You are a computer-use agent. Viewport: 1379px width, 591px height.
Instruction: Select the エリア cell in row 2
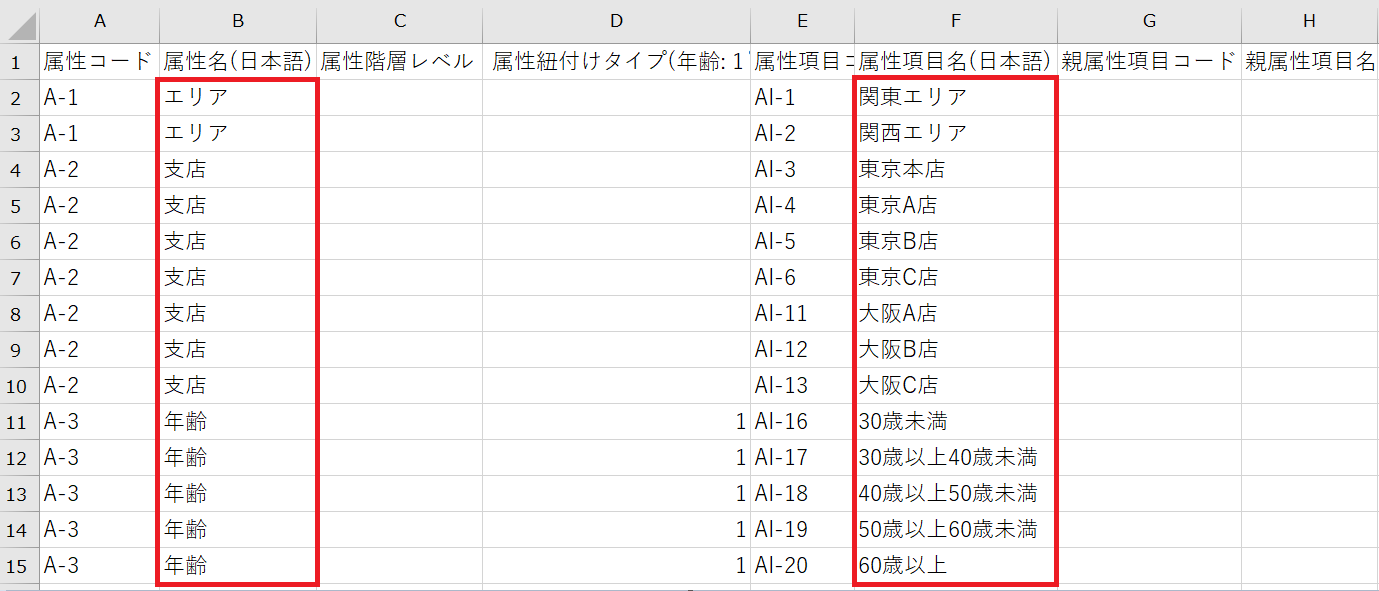pos(237,96)
